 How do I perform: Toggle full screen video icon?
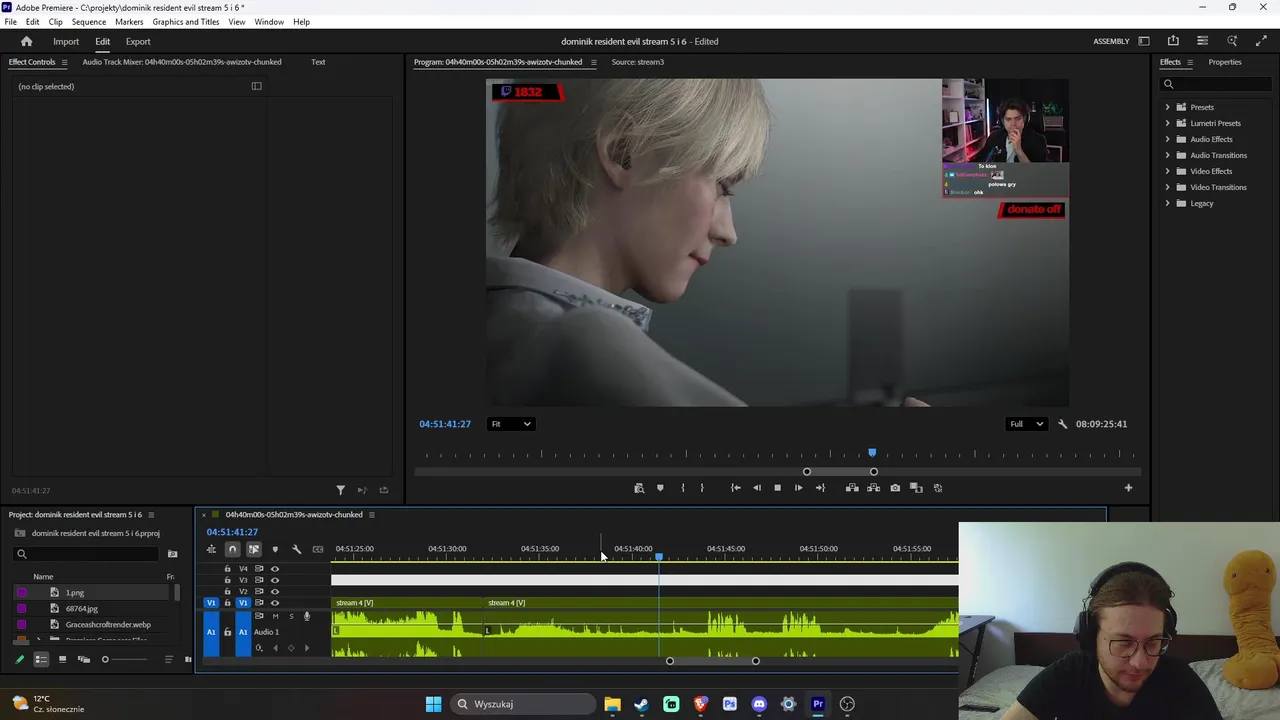1261,41
